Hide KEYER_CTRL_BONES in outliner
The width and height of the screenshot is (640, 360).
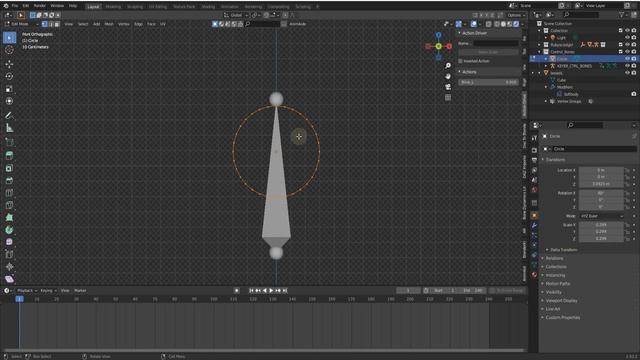click(x=627, y=66)
